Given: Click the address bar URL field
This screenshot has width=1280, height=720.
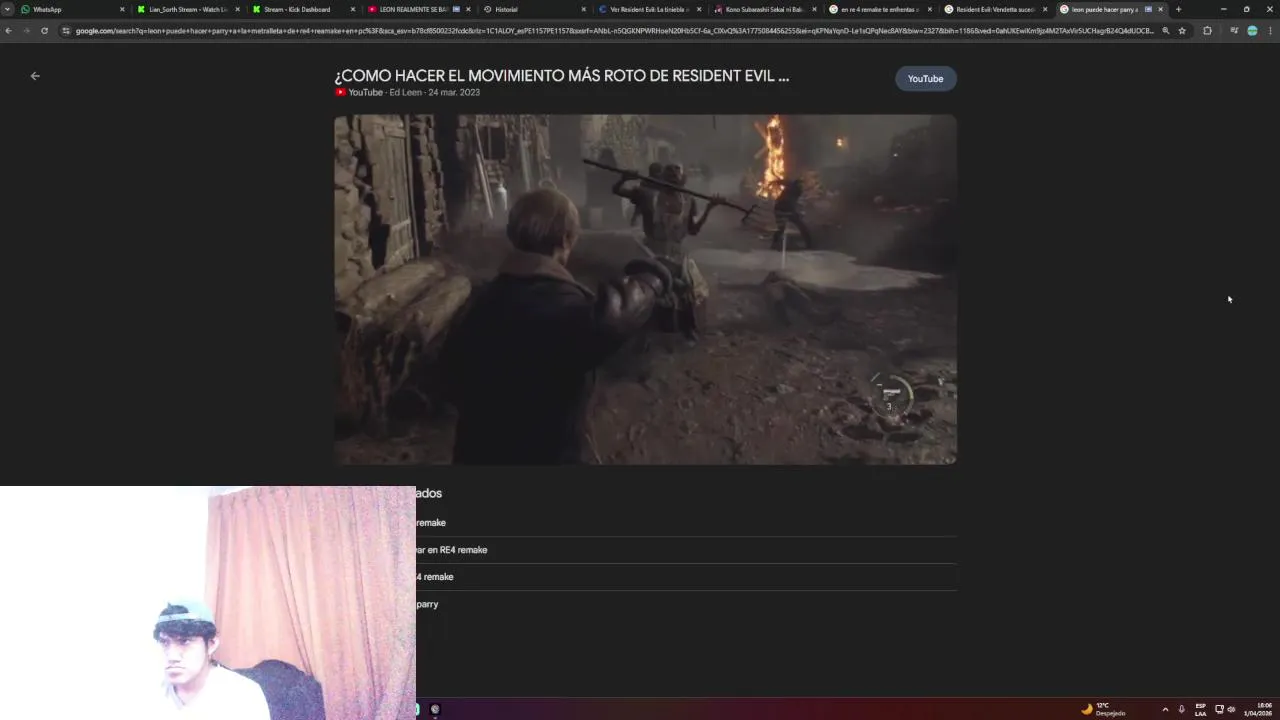Looking at the screenshot, I should [x=614, y=31].
